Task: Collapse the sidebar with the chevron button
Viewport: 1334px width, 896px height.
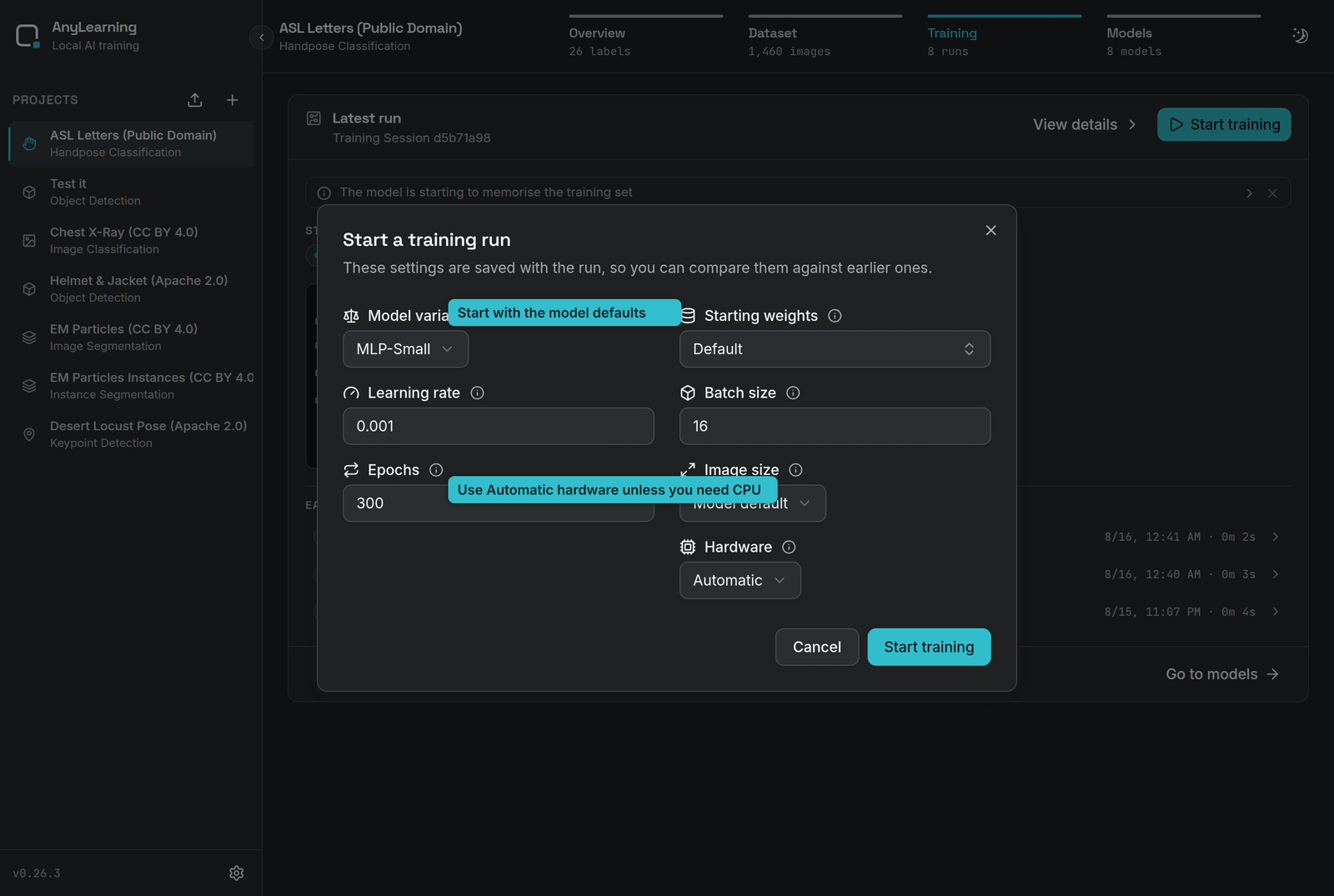Action: point(261,38)
